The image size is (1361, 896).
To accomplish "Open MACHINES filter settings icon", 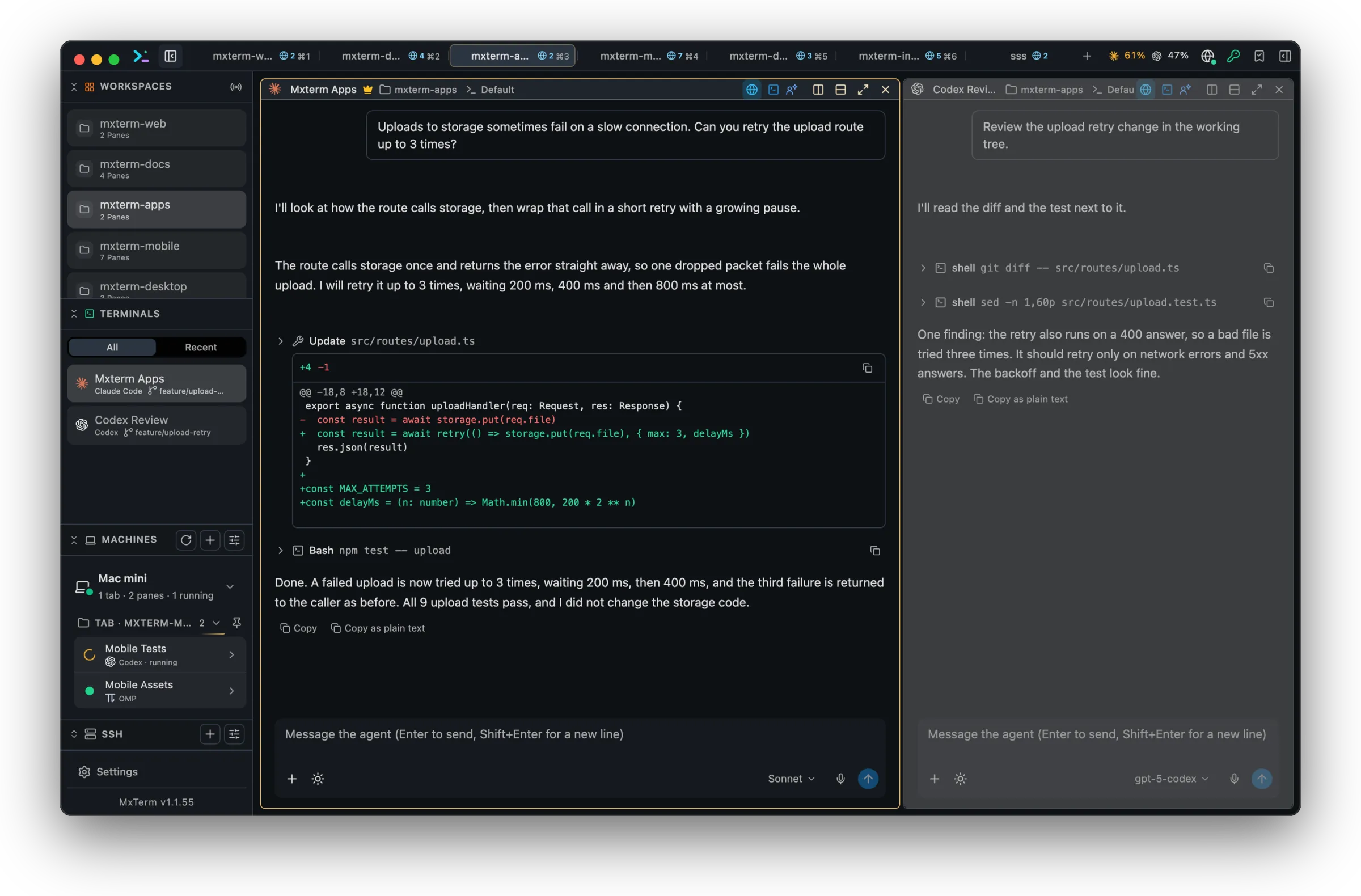I will tap(234, 540).
